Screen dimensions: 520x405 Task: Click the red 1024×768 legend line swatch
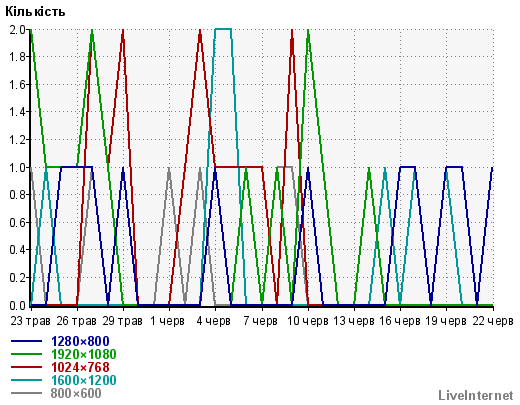27,367
